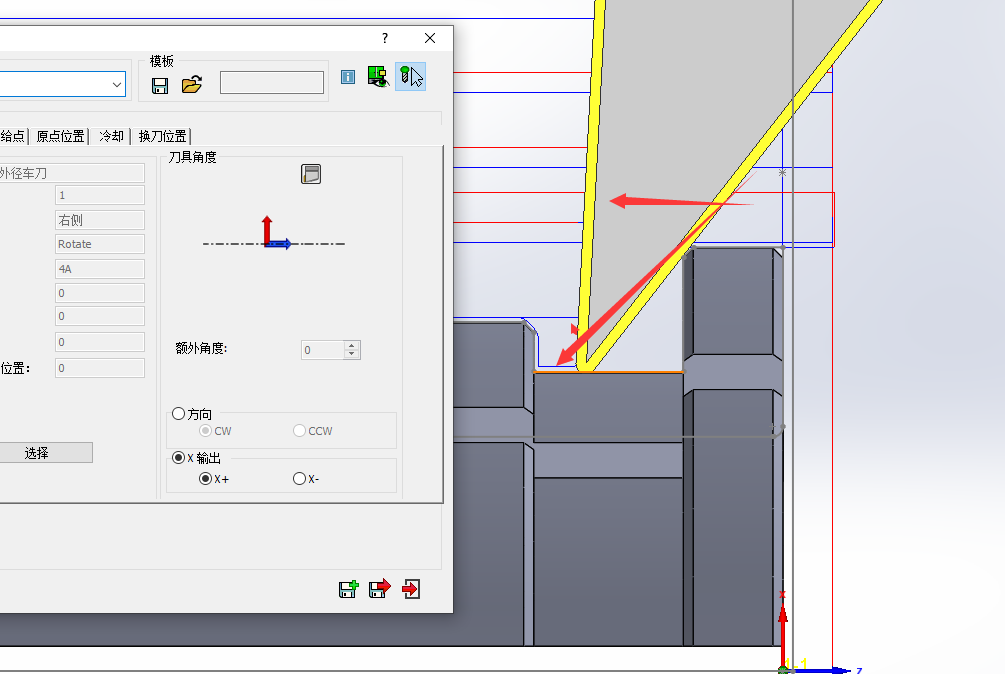Switch to the 原点位置 tab

click(x=60, y=136)
